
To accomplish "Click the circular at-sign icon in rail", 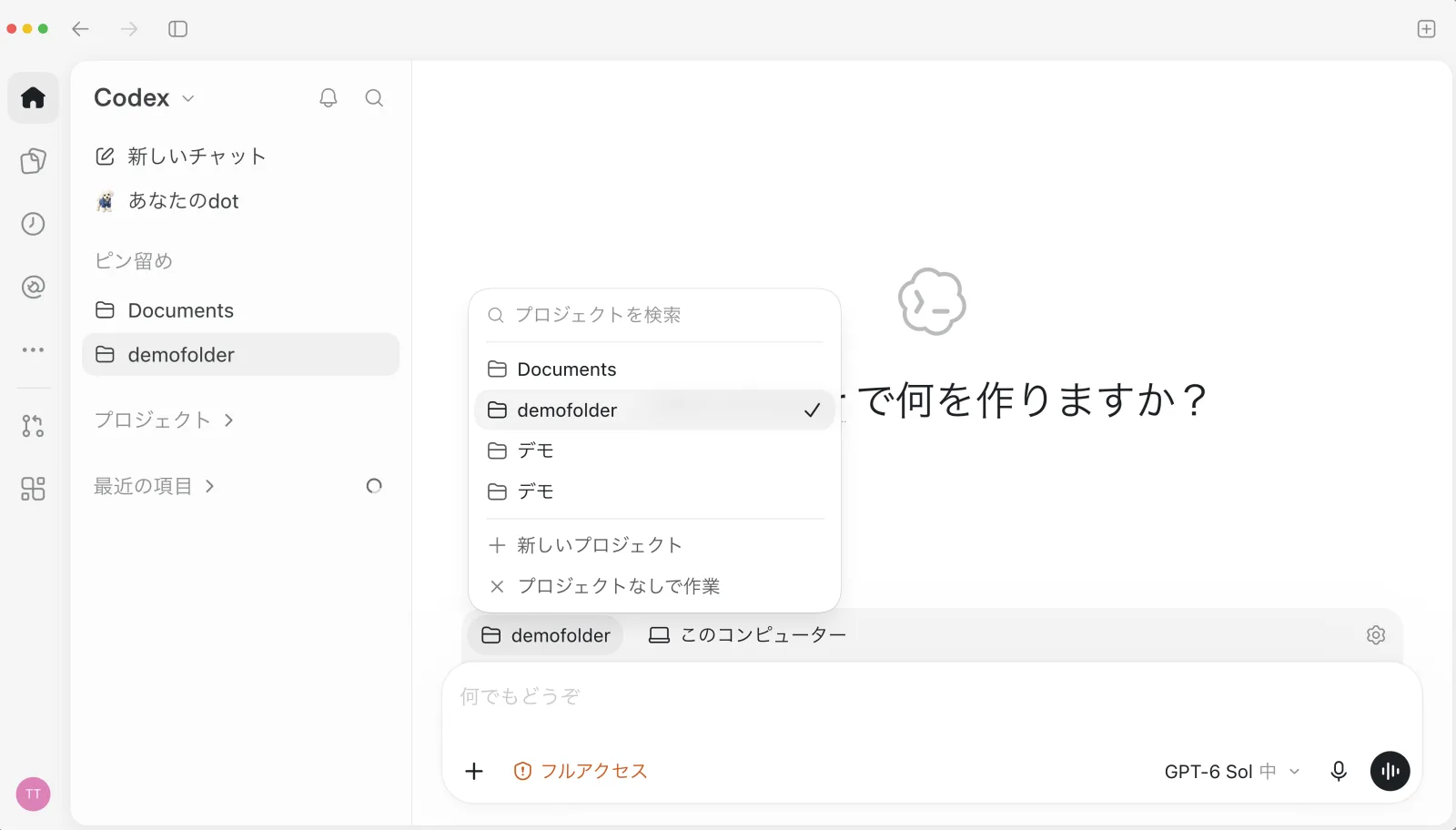I will tap(34, 287).
